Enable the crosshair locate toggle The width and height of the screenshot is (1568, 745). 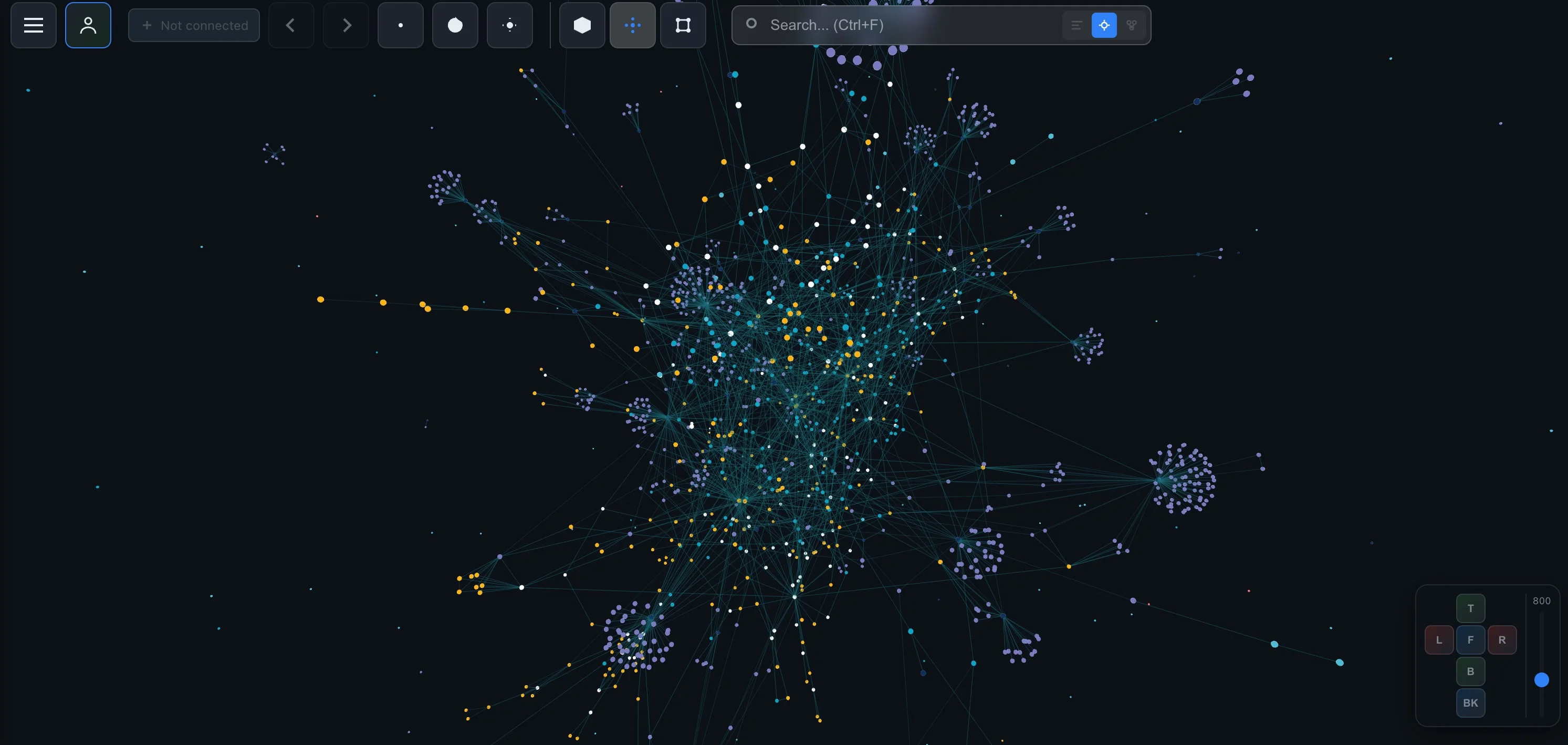[1104, 25]
